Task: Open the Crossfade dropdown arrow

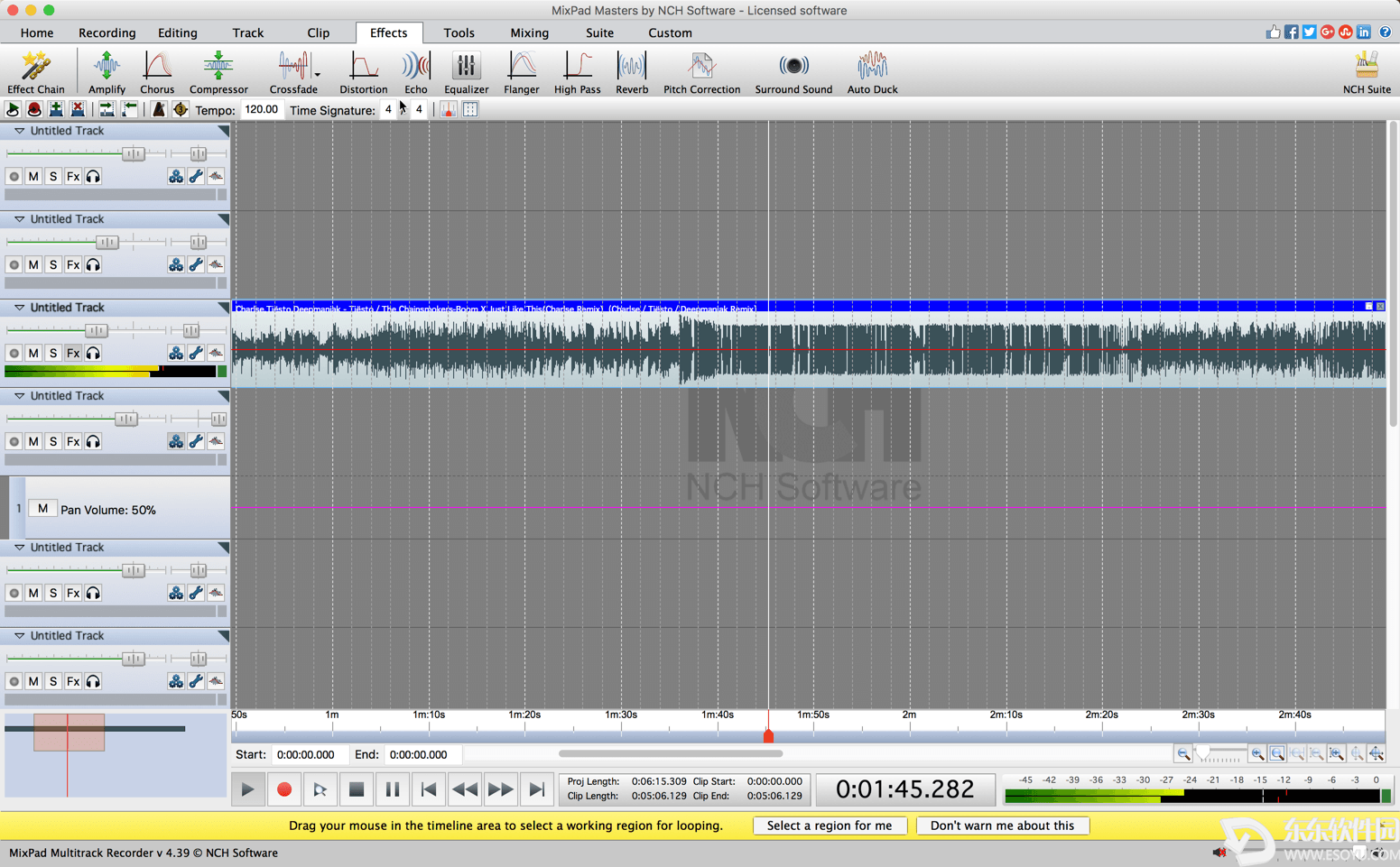Action: (317, 74)
